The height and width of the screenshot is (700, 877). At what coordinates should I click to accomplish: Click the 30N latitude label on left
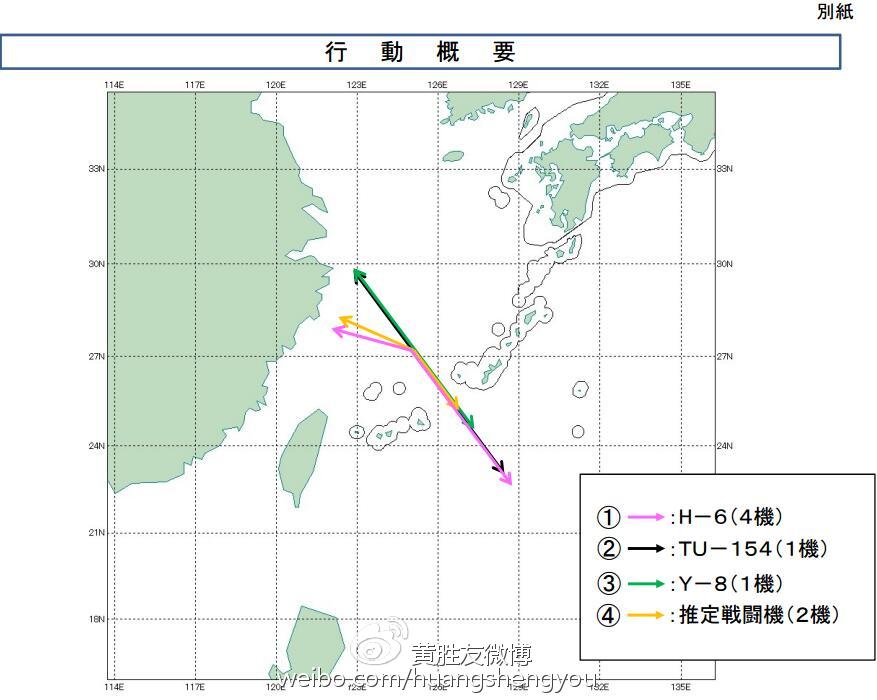98,264
